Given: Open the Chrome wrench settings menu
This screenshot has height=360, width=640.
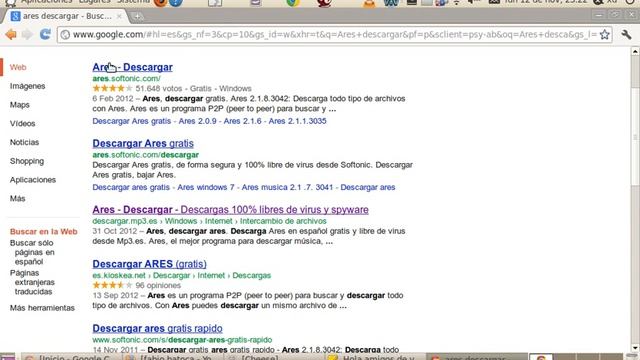Looking at the screenshot, I should (x=626, y=35).
